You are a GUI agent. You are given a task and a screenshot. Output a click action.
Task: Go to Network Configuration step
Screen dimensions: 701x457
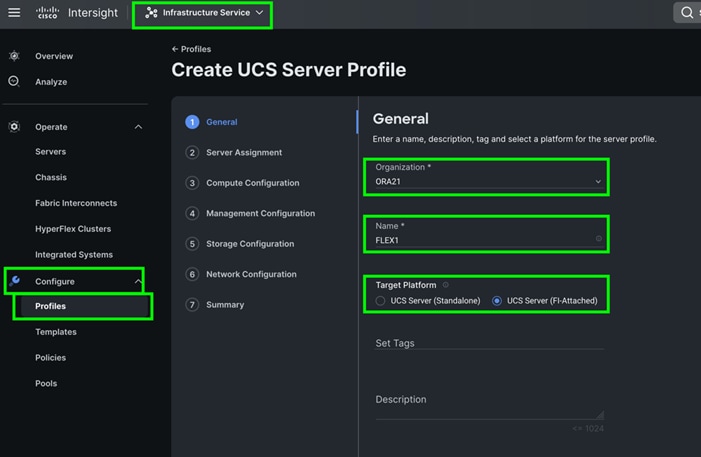[x=251, y=274]
